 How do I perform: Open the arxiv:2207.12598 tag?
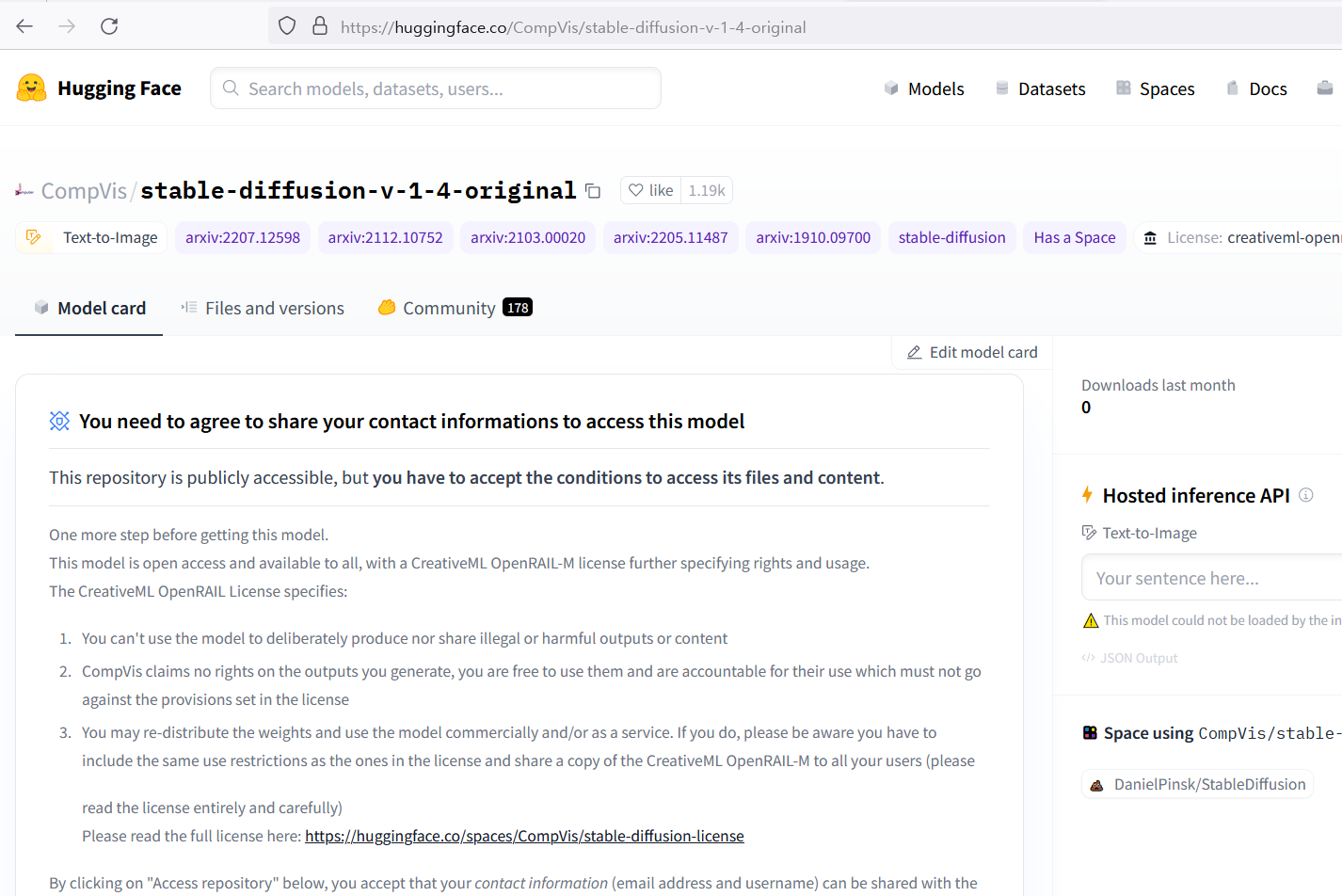243,237
